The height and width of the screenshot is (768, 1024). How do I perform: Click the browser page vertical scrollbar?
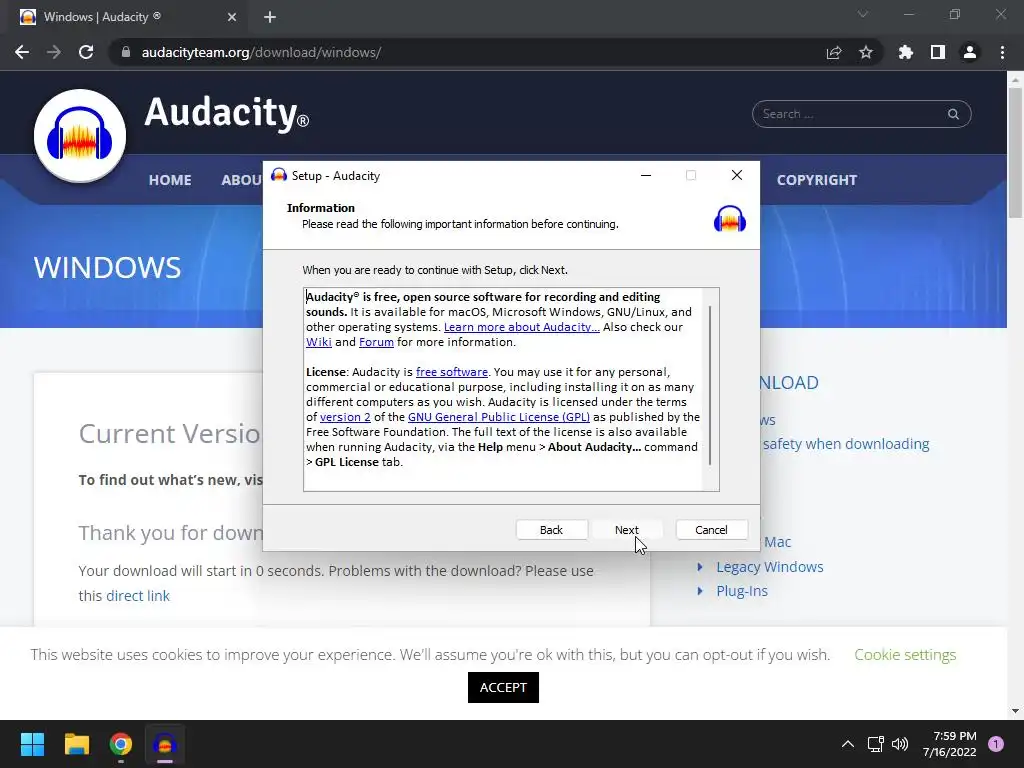(1015, 152)
